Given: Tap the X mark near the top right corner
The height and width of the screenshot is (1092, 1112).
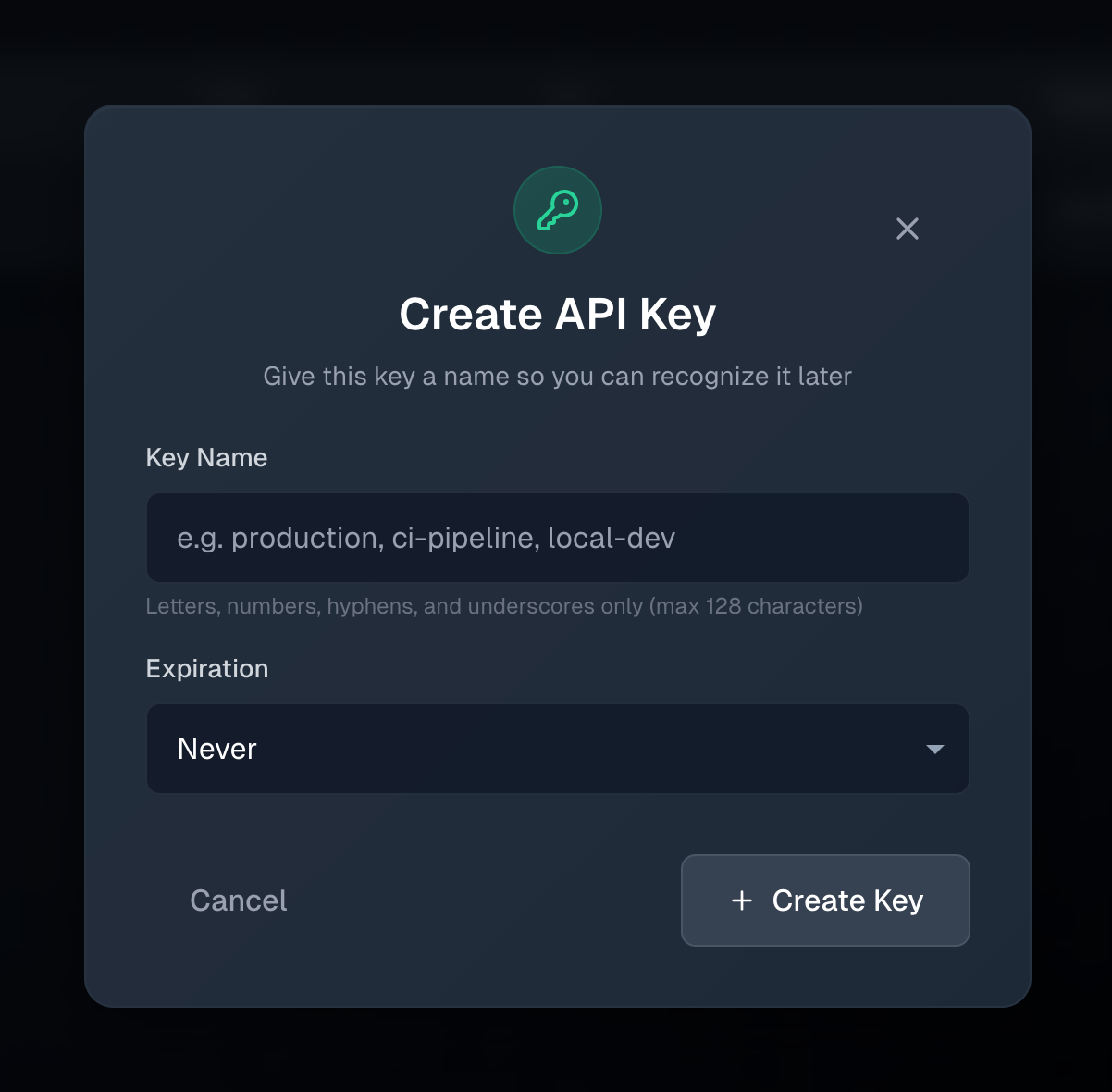Looking at the screenshot, I should tap(907, 229).
